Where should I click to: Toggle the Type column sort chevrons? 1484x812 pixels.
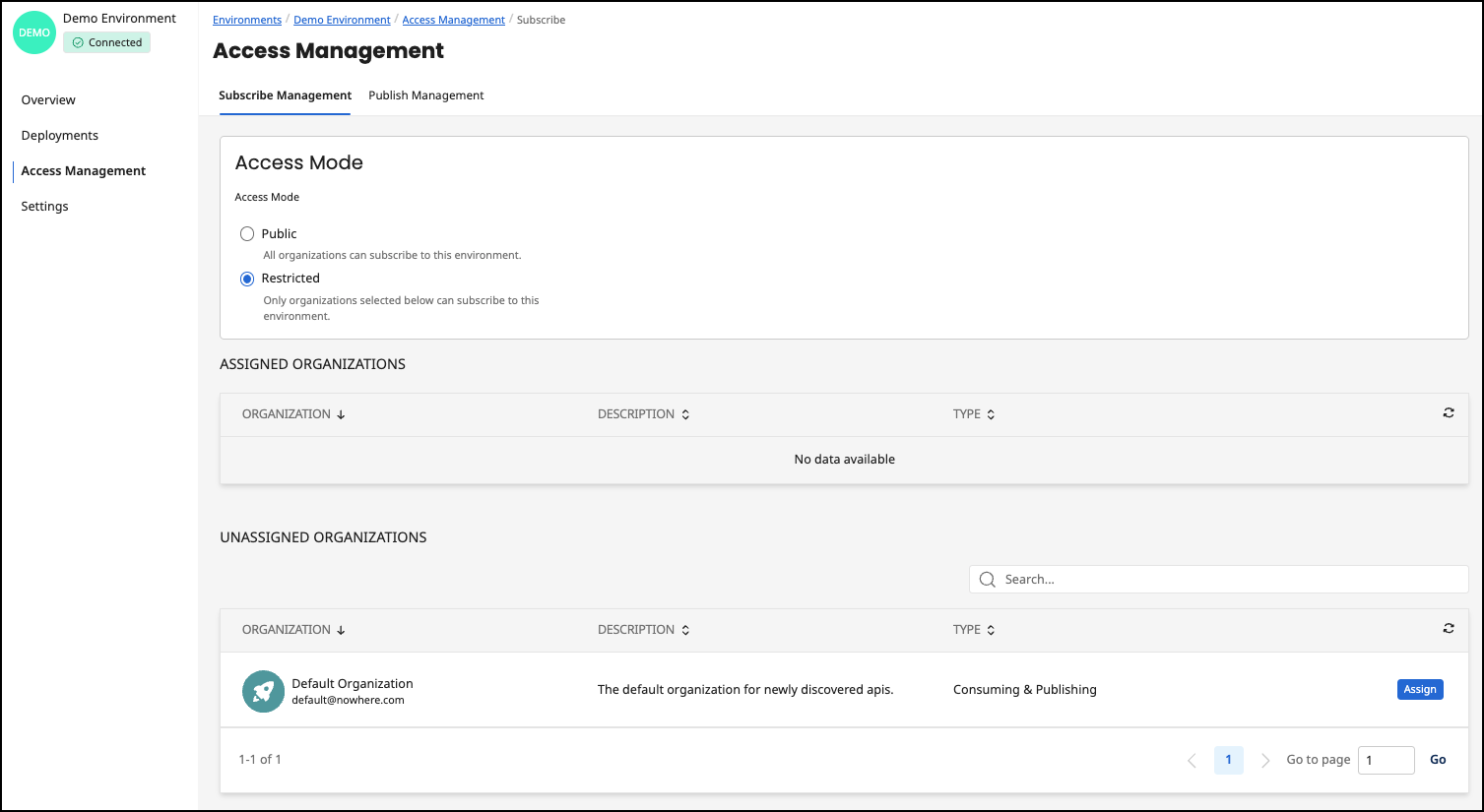[991, 413]
